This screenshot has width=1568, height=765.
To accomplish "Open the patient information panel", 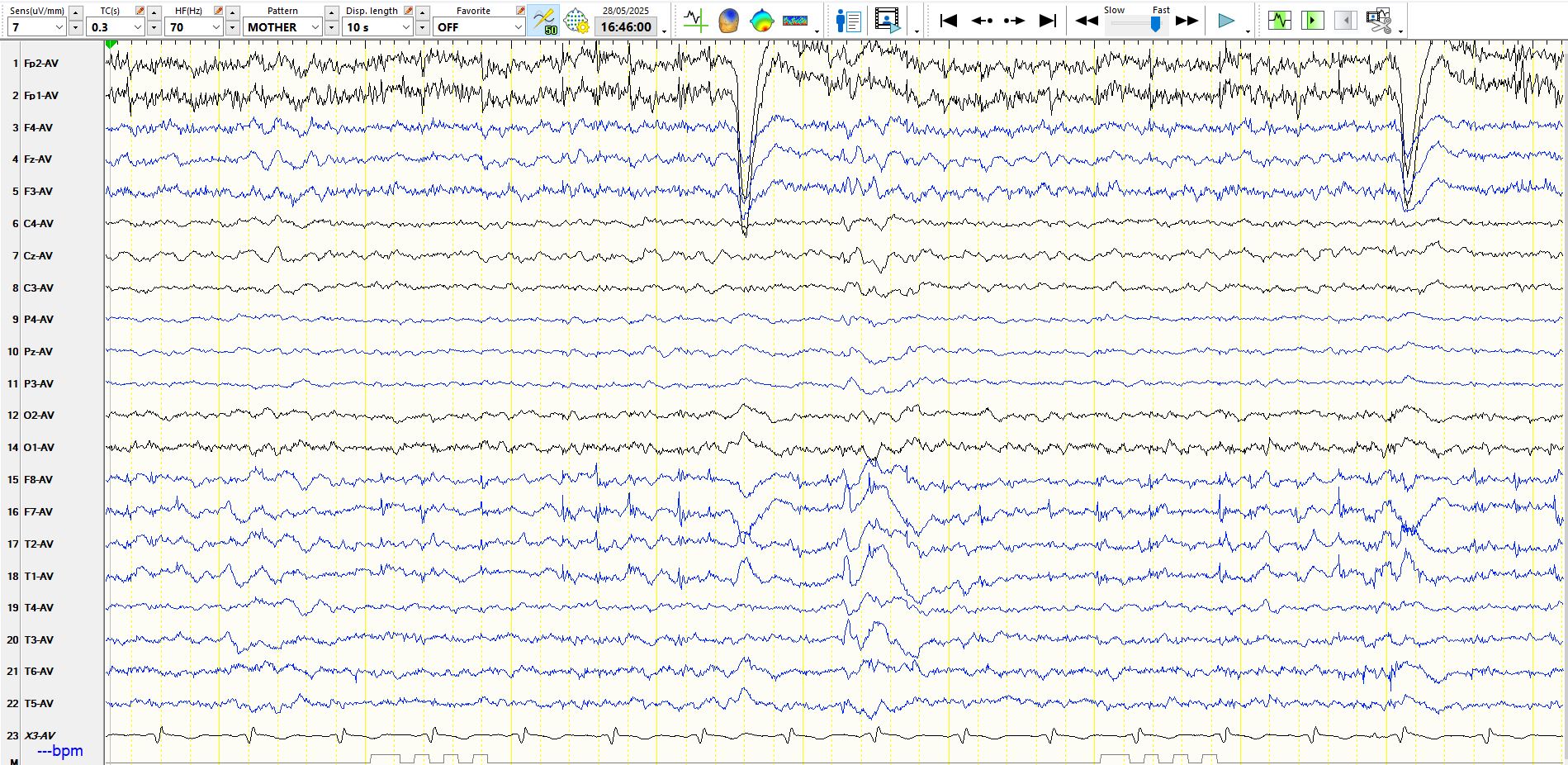I will [x=848, y=21].
